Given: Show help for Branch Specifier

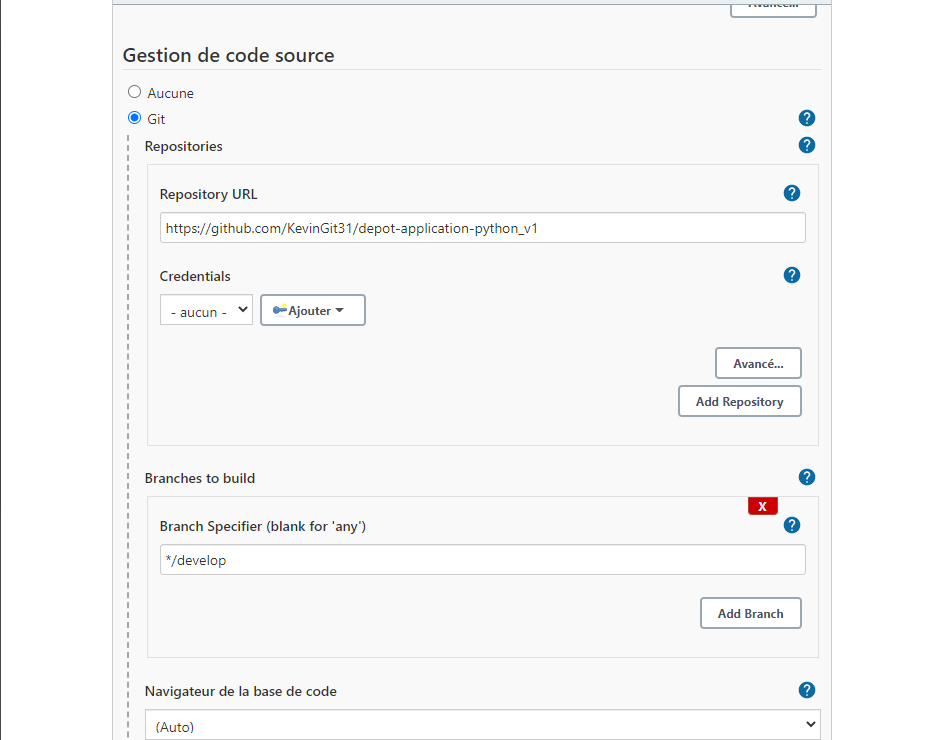Looking at the screenshot, I should 792,525.
